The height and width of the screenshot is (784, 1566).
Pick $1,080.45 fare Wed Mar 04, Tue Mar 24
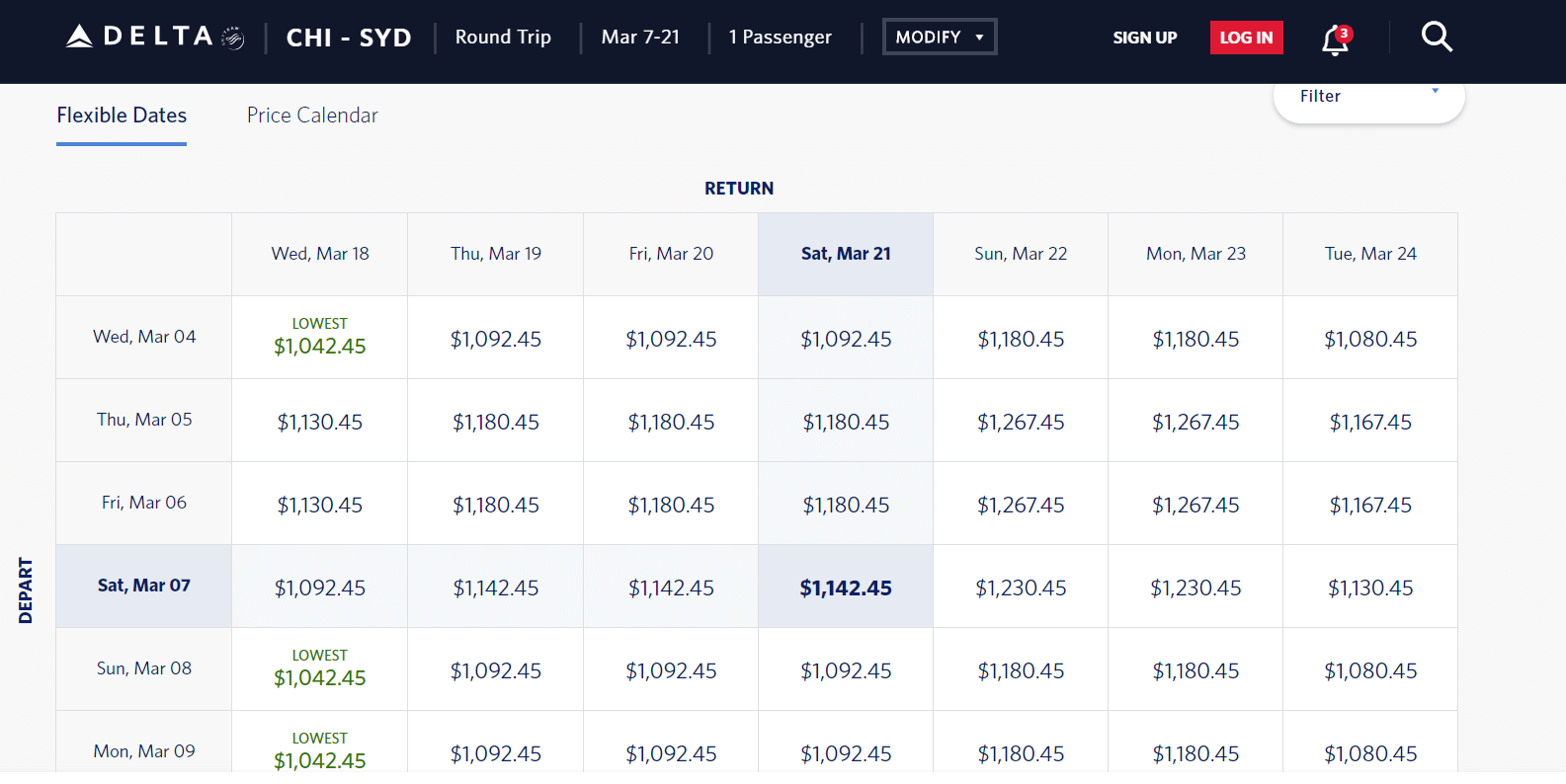coord(1370,339)
